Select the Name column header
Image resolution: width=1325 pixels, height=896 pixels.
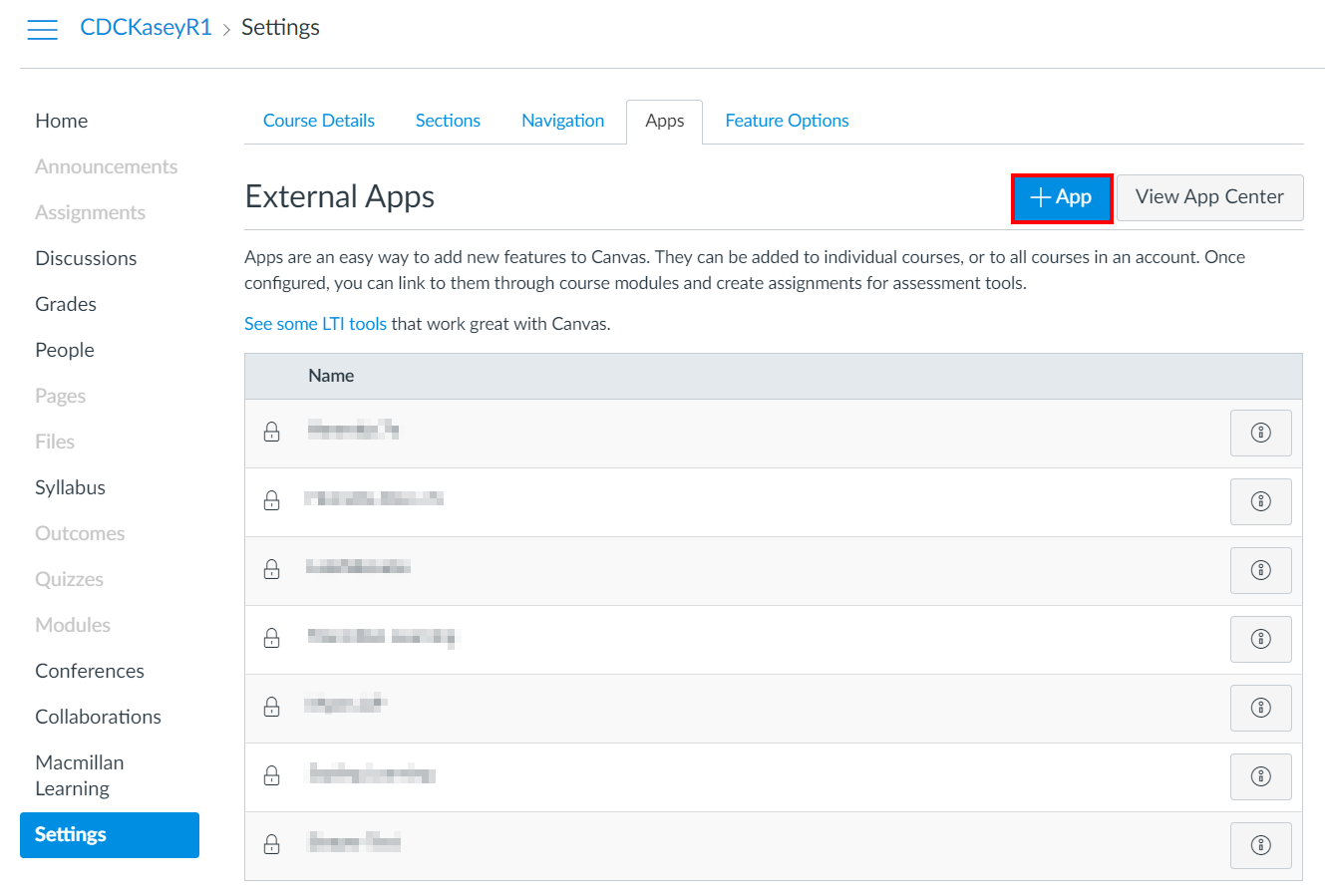(x=331, y=376)
